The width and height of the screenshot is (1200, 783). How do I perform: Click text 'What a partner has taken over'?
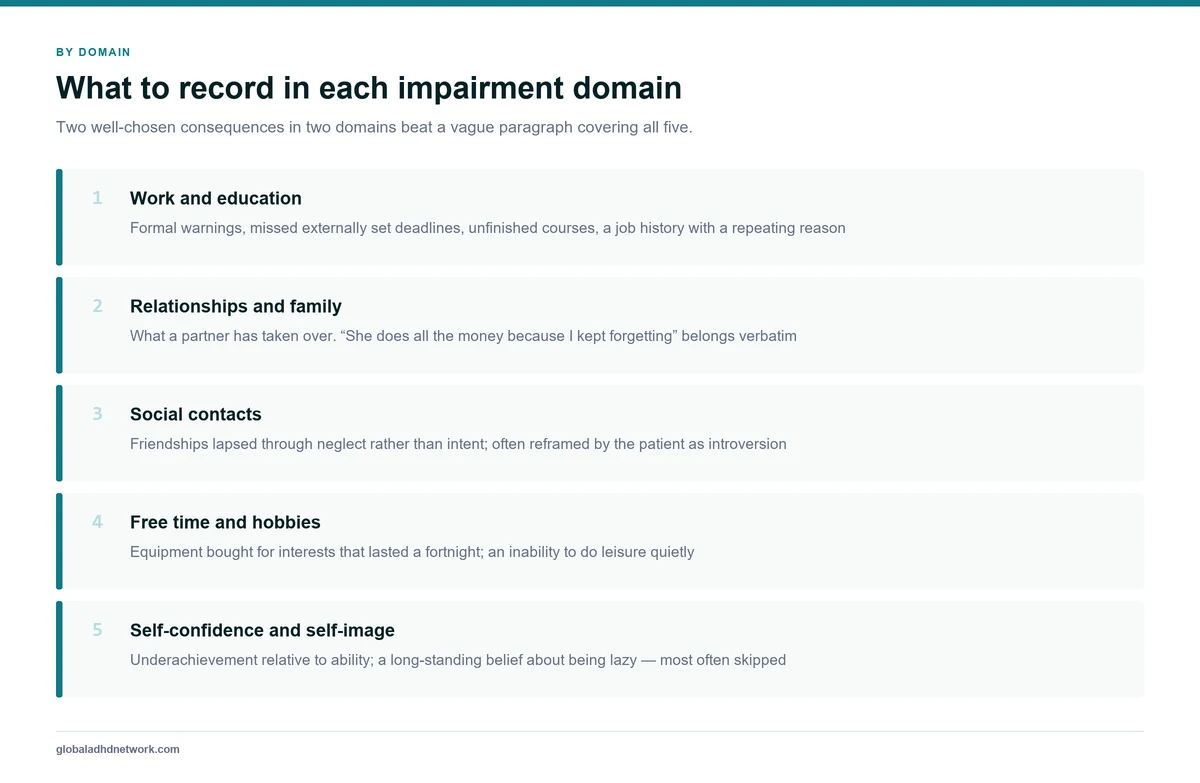(232, 336)
